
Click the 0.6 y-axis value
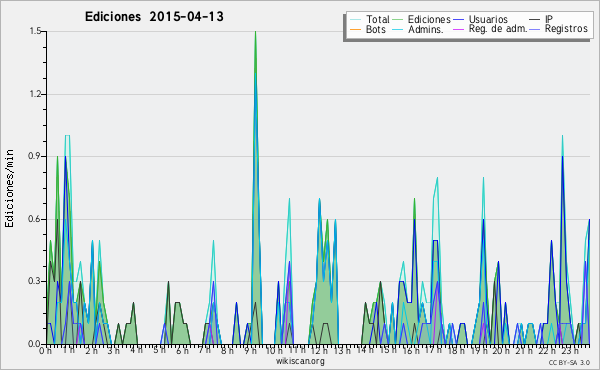pos(35,219)
